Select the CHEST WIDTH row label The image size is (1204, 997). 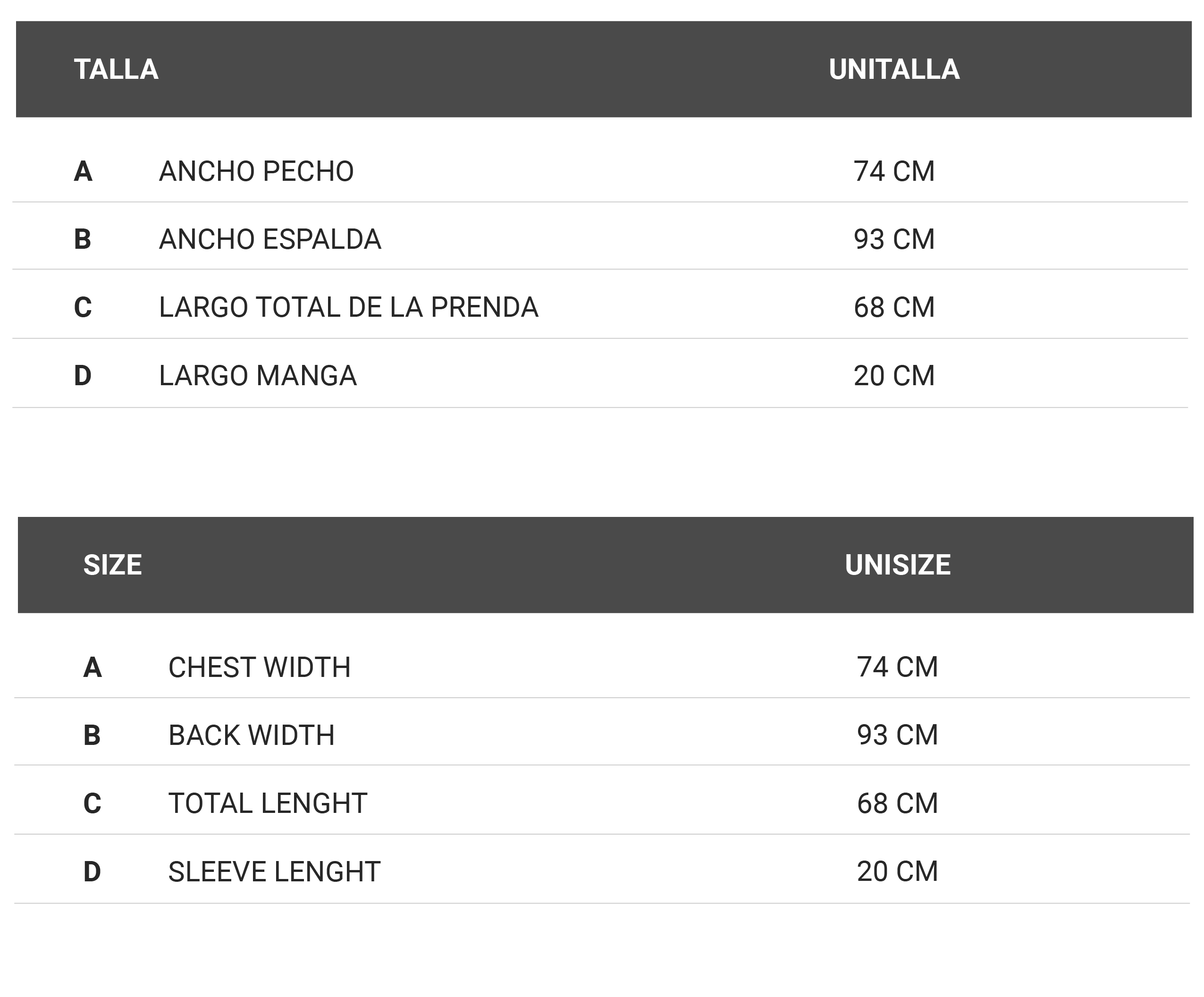tap(259, 667)
